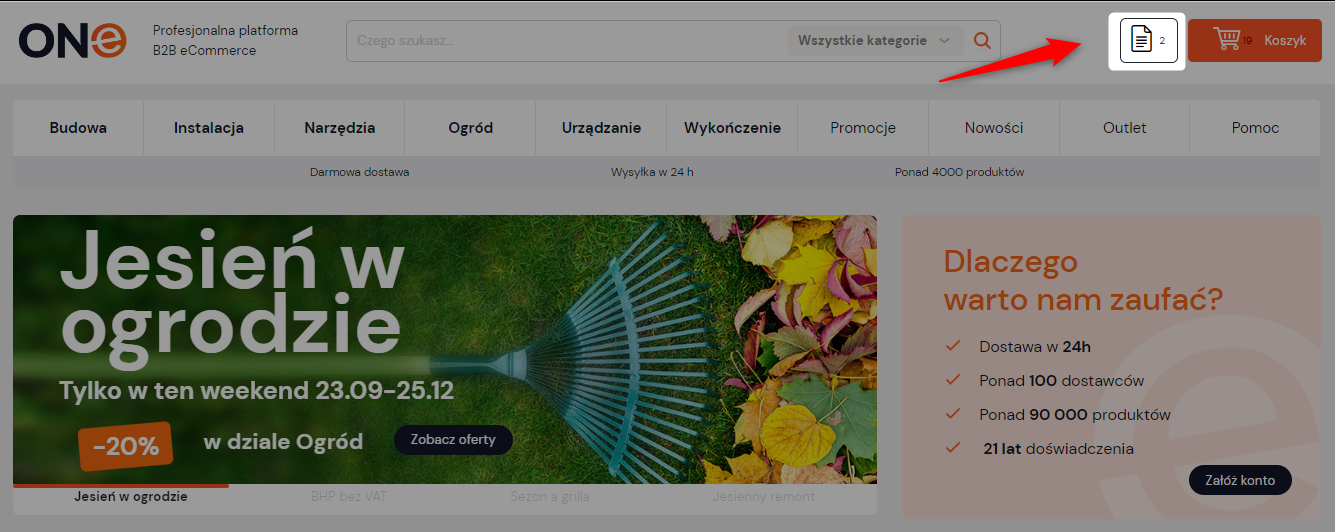
Task: Open the documents list icon
Action: coord(1148,41)
